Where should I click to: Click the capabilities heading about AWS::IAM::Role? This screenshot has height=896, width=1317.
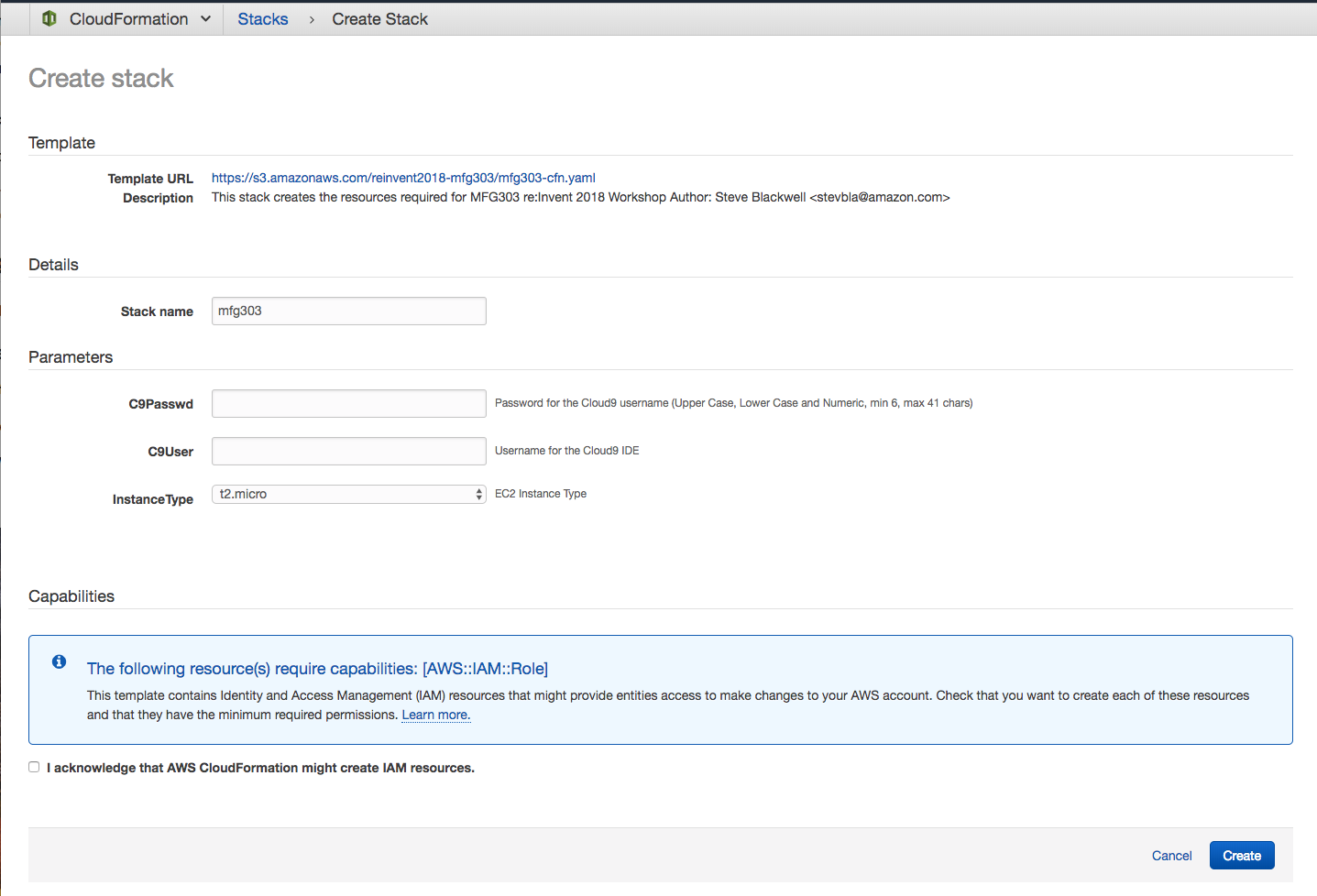tap(317, 669)
